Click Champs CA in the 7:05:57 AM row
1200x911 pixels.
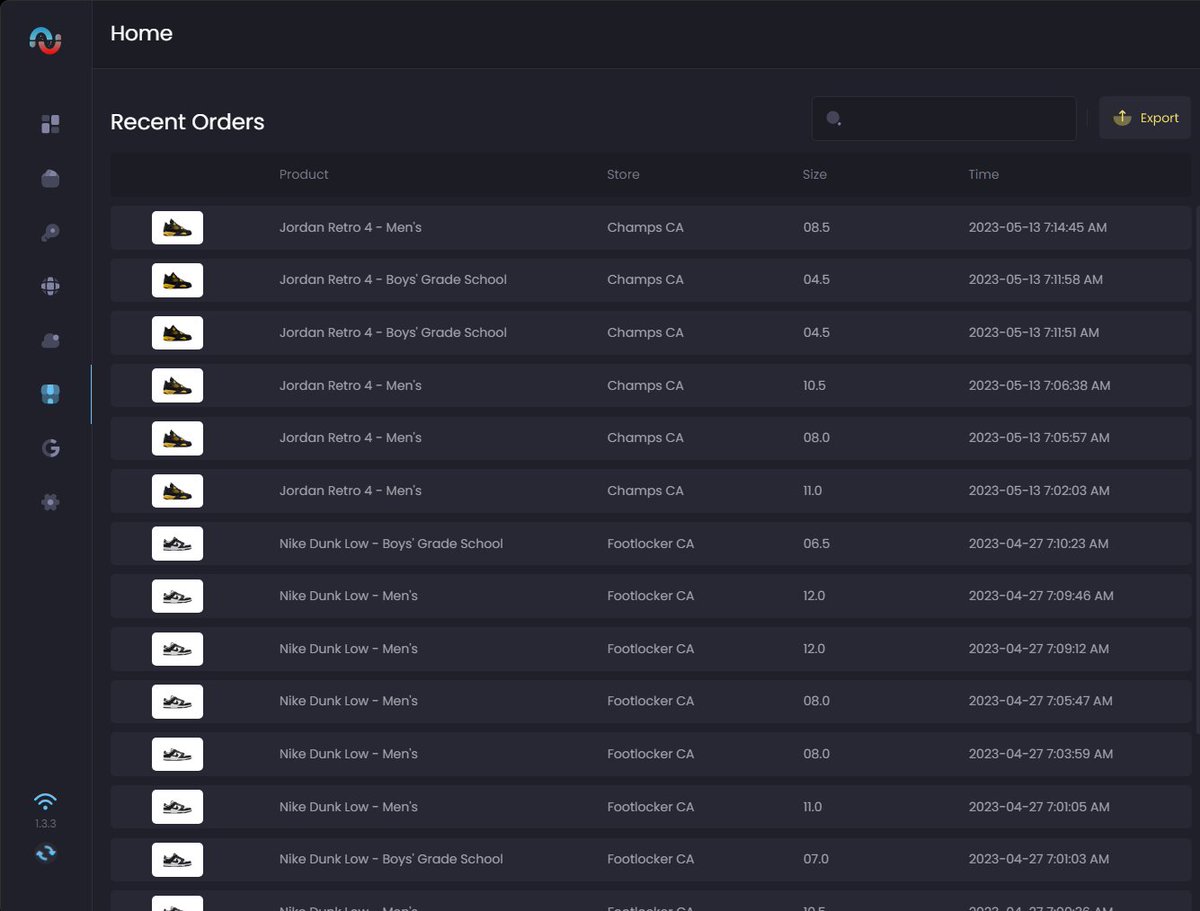pyautogui.click(x=645, y=438)
